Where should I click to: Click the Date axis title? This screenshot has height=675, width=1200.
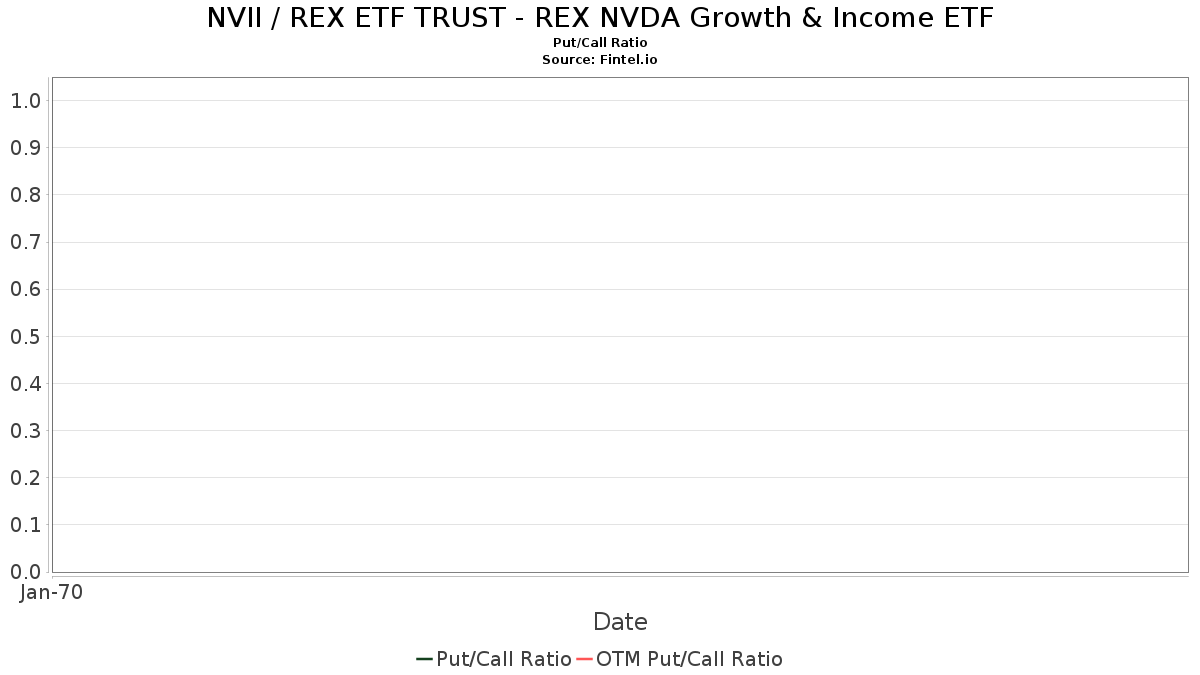click(620, 622)
